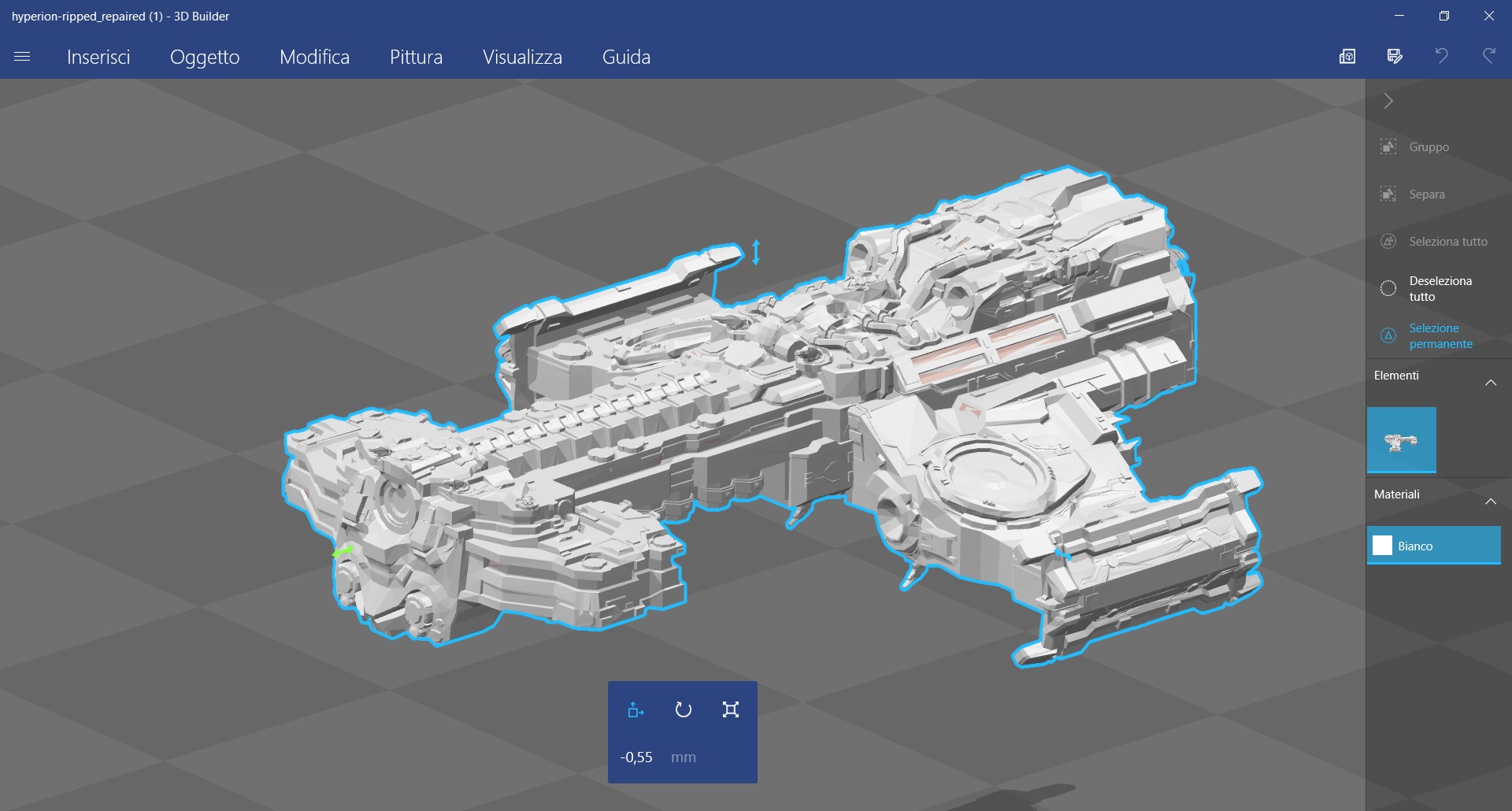Image resolution: width=1512 pixels, height=811 pixels.
Task: Click the redo arrow icon
Action: point(1488,56)
